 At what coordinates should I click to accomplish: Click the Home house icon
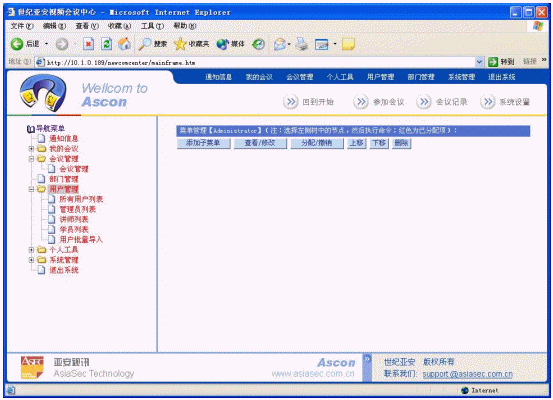pyautogui.click(x=124, y=44)
